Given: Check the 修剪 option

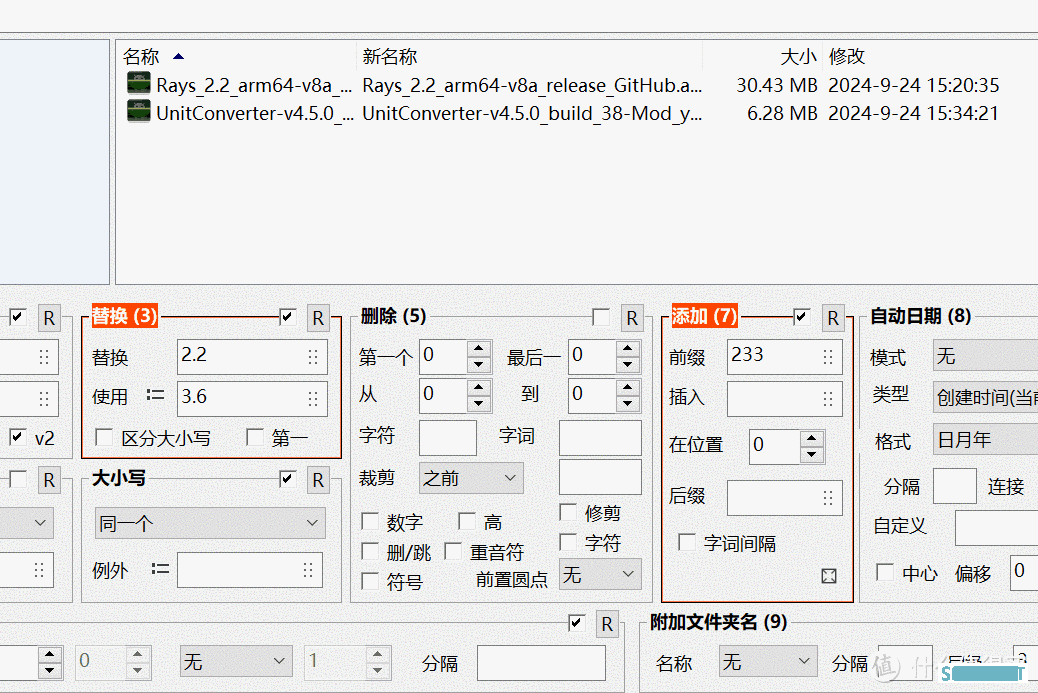Looking at the screenshot, I should coord(568,512).
